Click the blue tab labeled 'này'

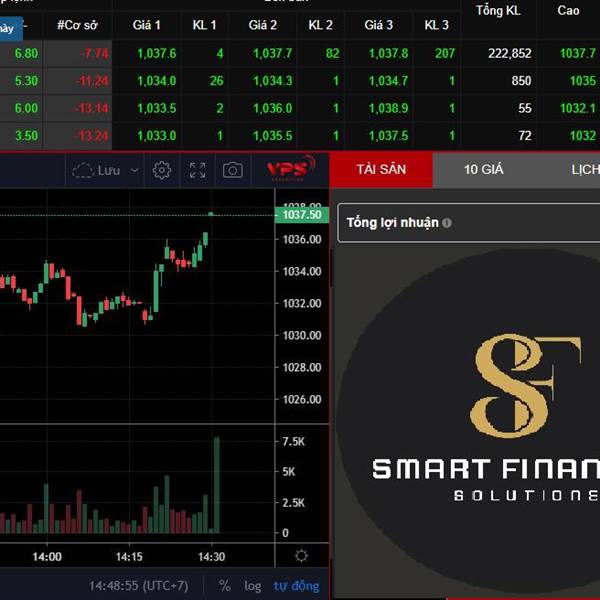click(11, 28)
